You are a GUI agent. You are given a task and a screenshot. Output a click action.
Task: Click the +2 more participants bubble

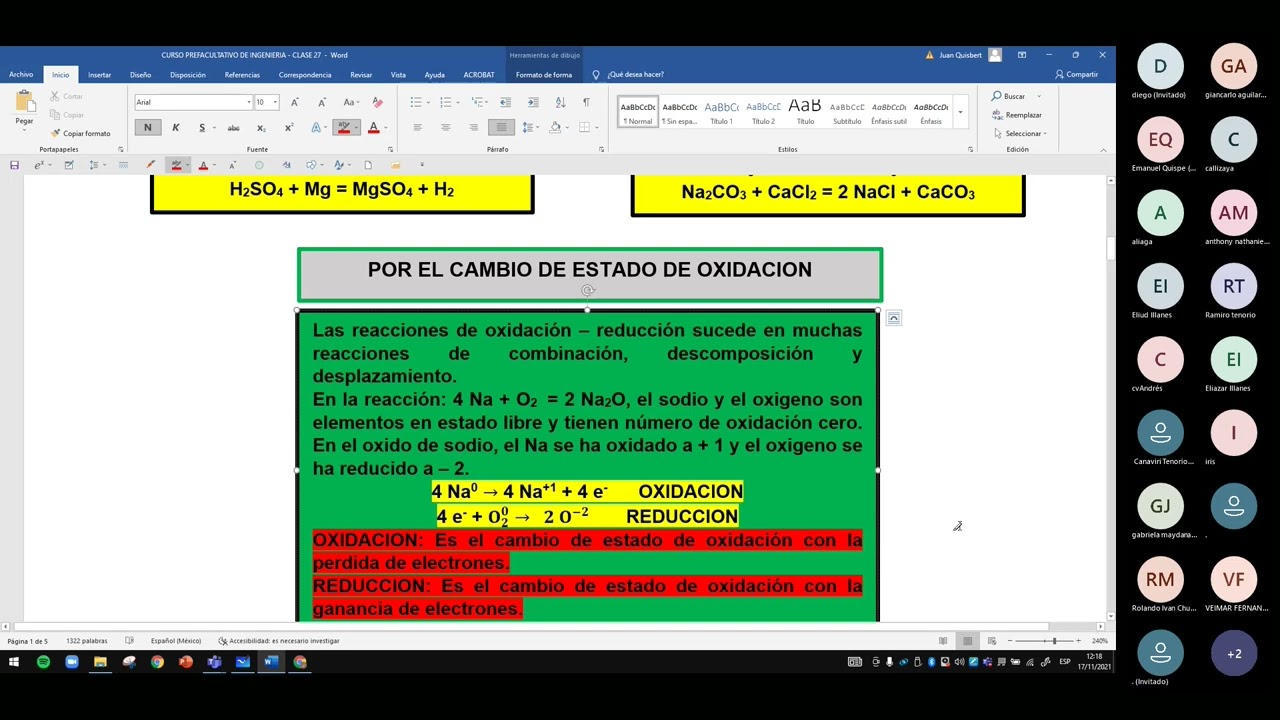1234,653
